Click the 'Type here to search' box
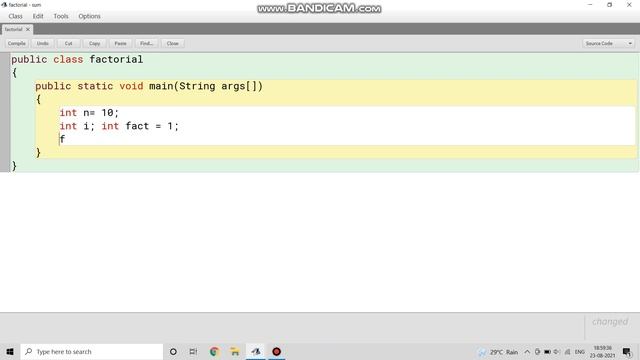 tap(91, 351)
